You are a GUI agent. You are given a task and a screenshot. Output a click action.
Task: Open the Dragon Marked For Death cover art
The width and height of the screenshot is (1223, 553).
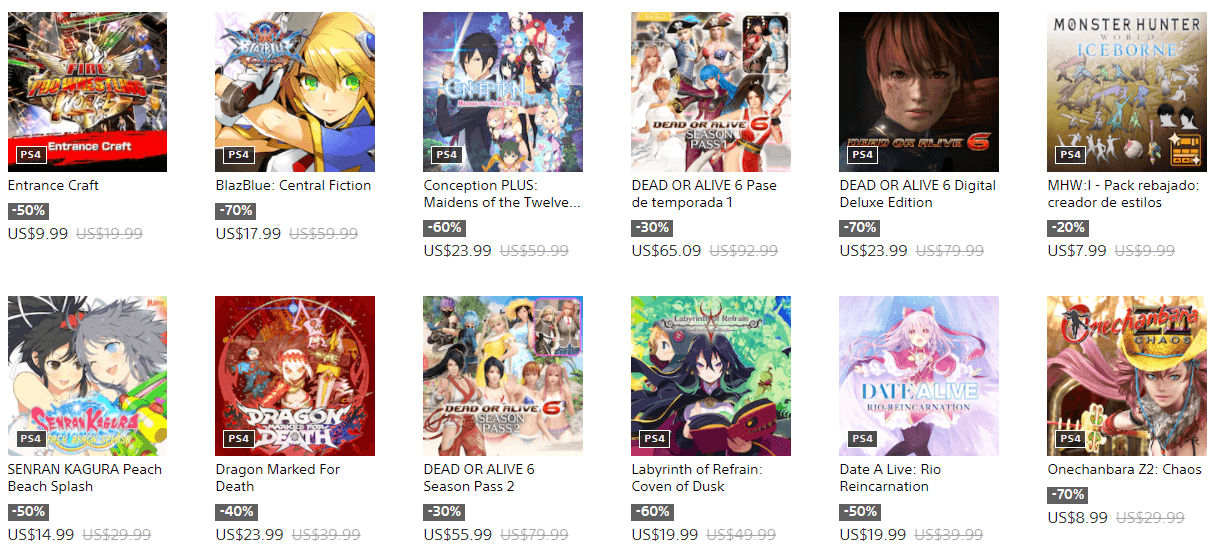pos(295,376)
